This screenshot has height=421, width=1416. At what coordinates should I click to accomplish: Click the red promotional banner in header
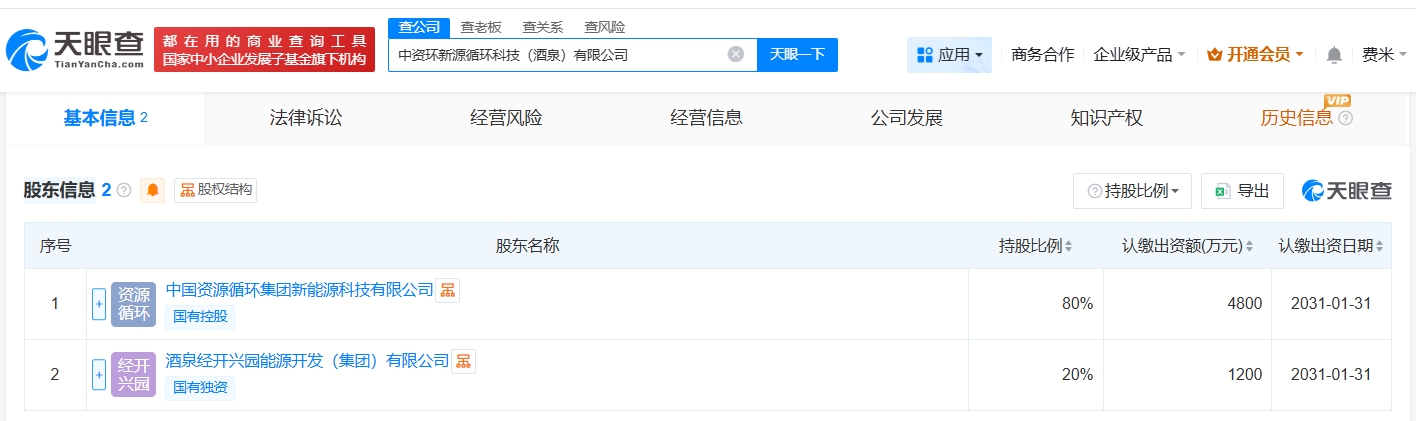tap(264, 50)
